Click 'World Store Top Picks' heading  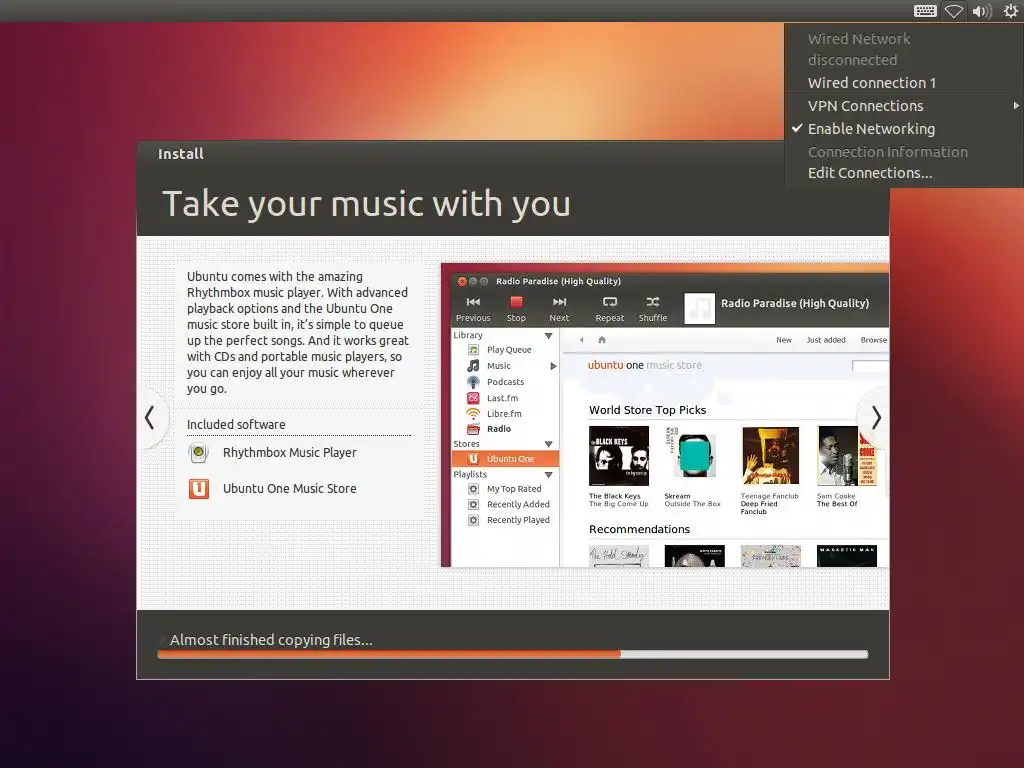647,410
